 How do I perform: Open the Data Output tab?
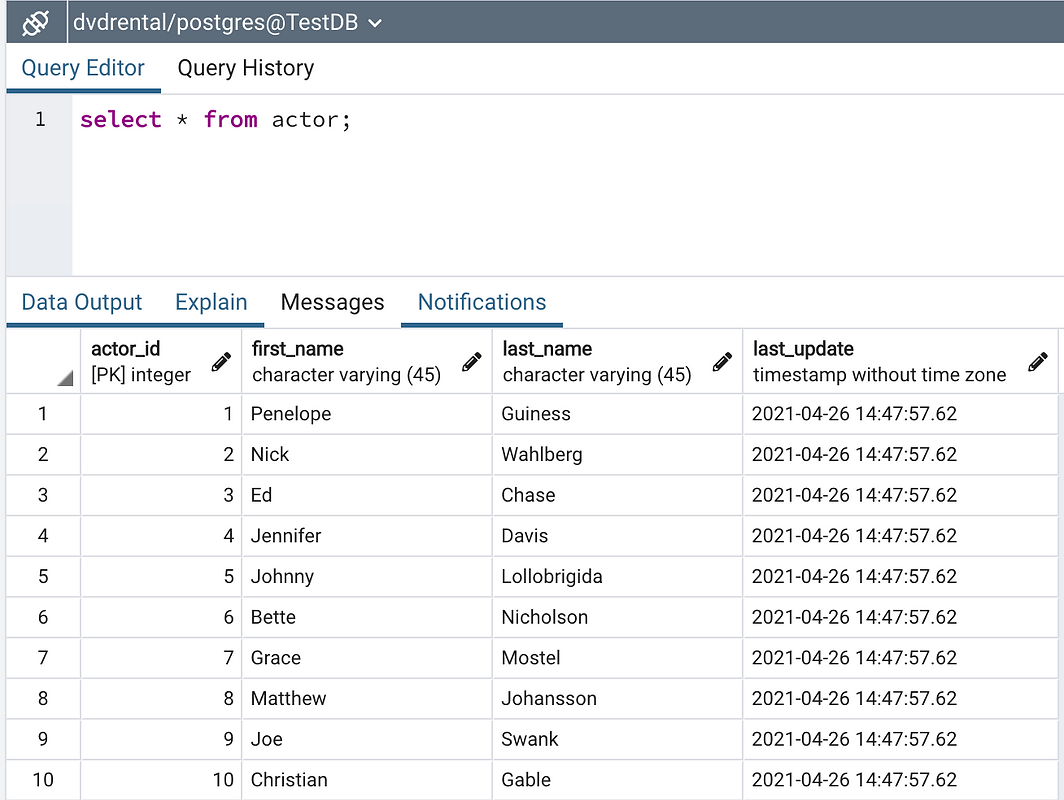pyautogui.click(x=81, y=302)
